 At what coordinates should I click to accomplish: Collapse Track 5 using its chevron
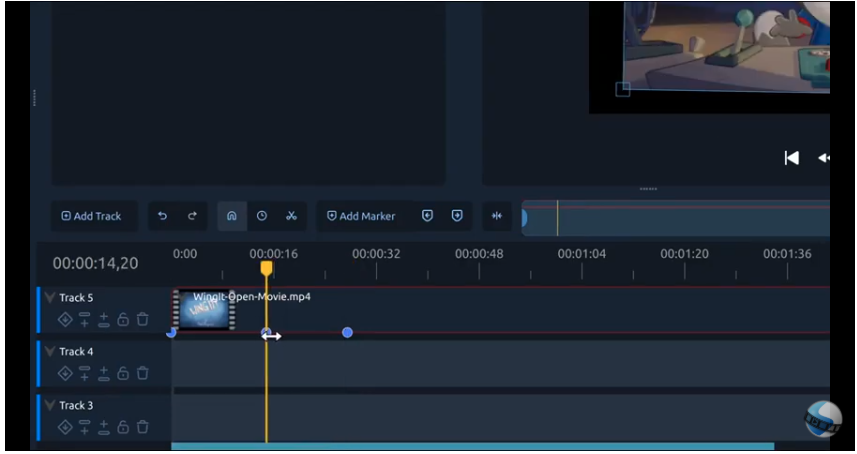(x=50, y=298)
